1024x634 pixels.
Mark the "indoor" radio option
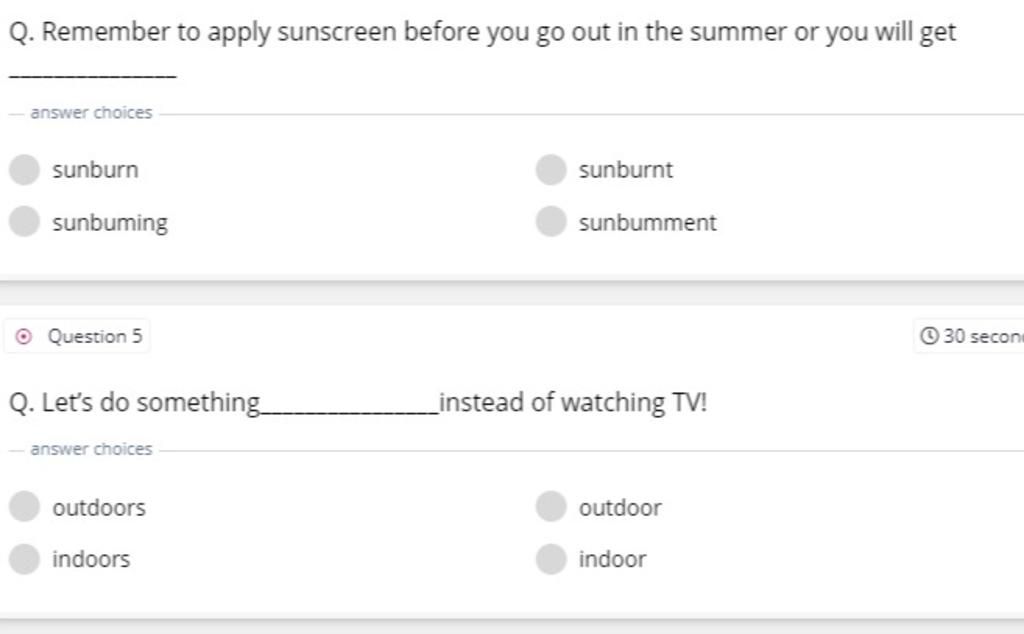551,559
